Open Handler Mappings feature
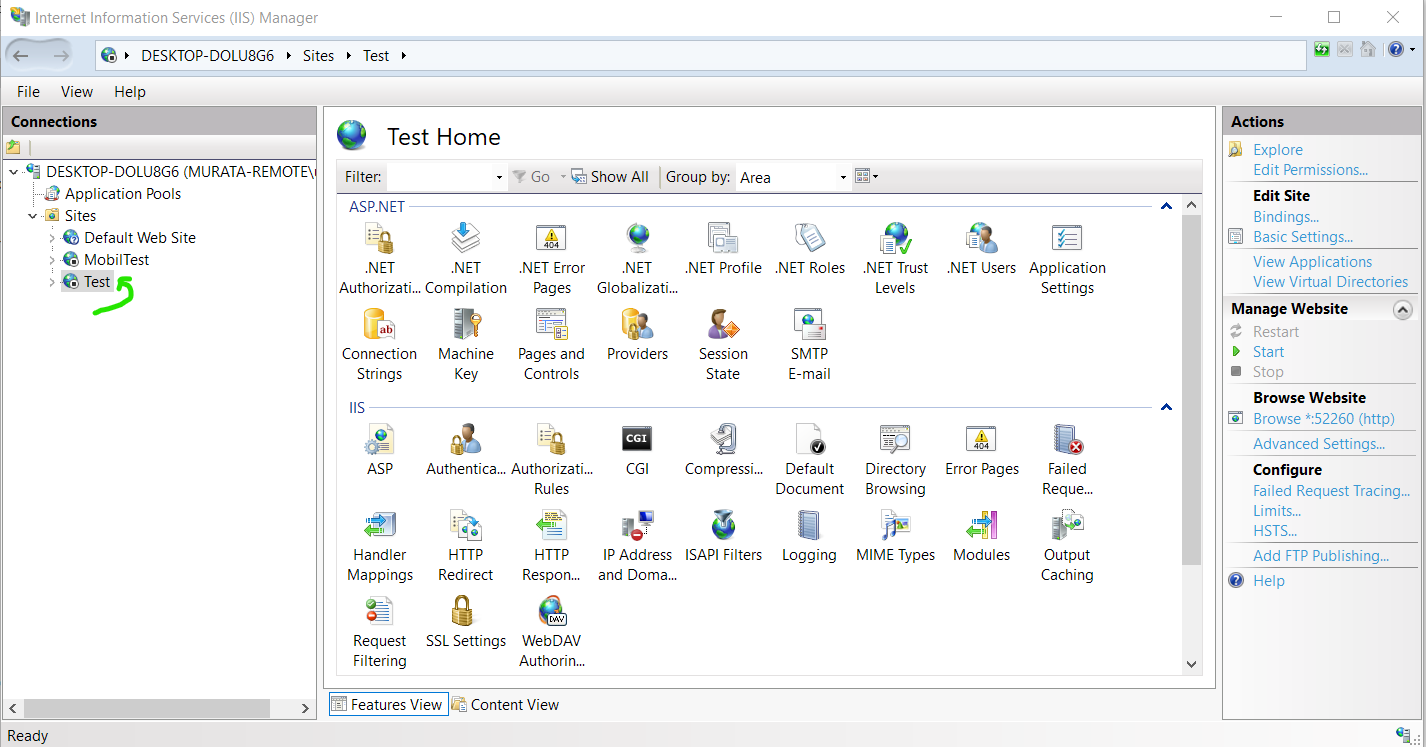Image resolution: width=1426 pixels, height=747 pixels. tap(380, 546)
